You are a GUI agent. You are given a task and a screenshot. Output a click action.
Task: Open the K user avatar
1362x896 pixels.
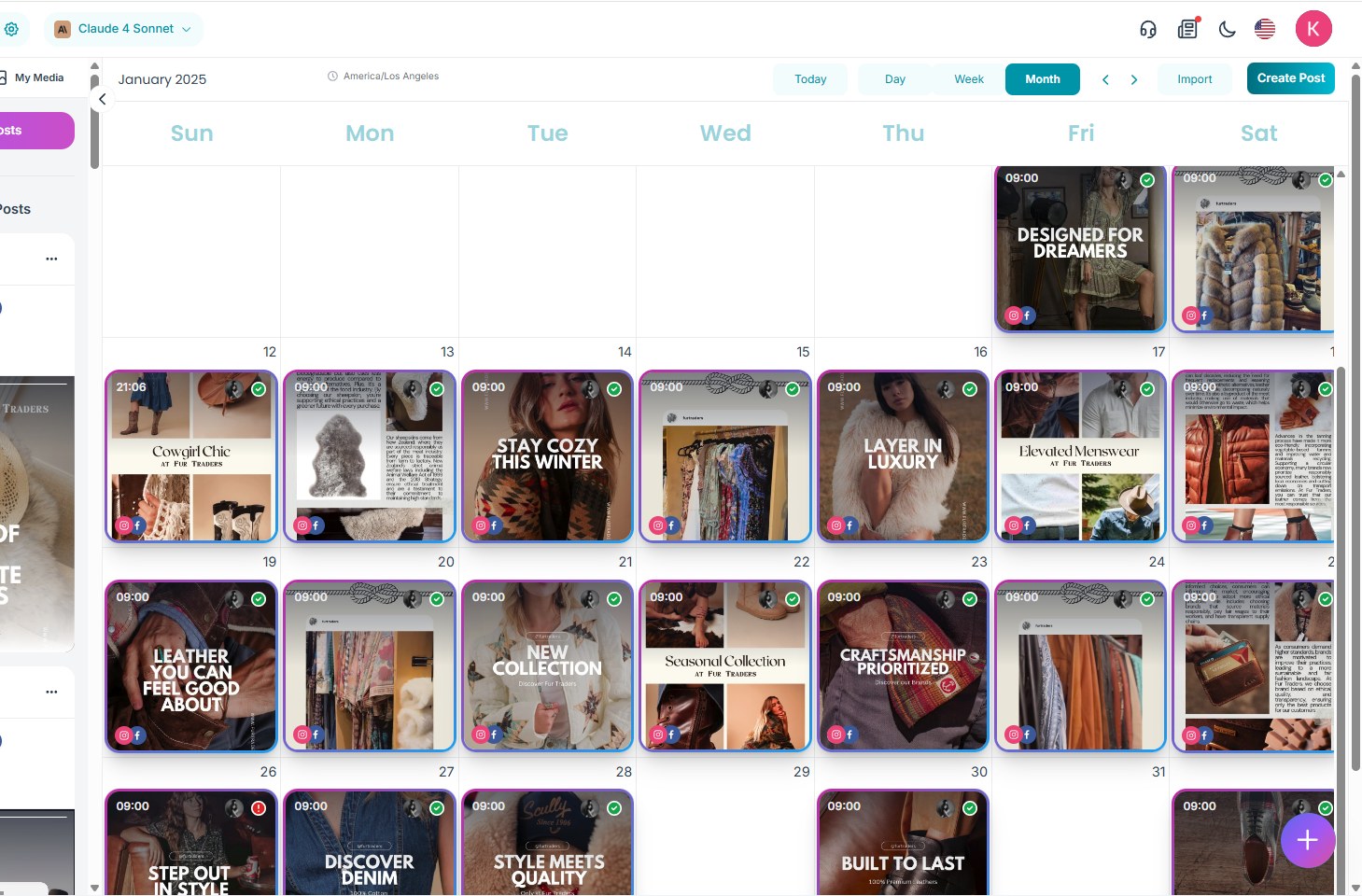(x=1313, y=29)
